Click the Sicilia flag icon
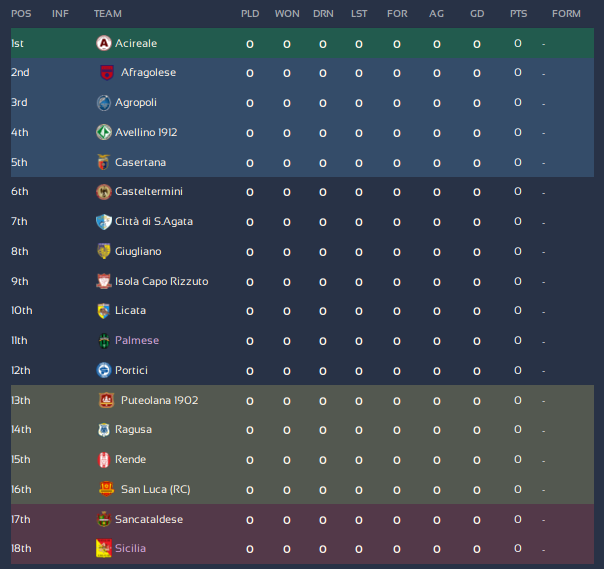This screenshot has width=604, height=569. point(104,548)
